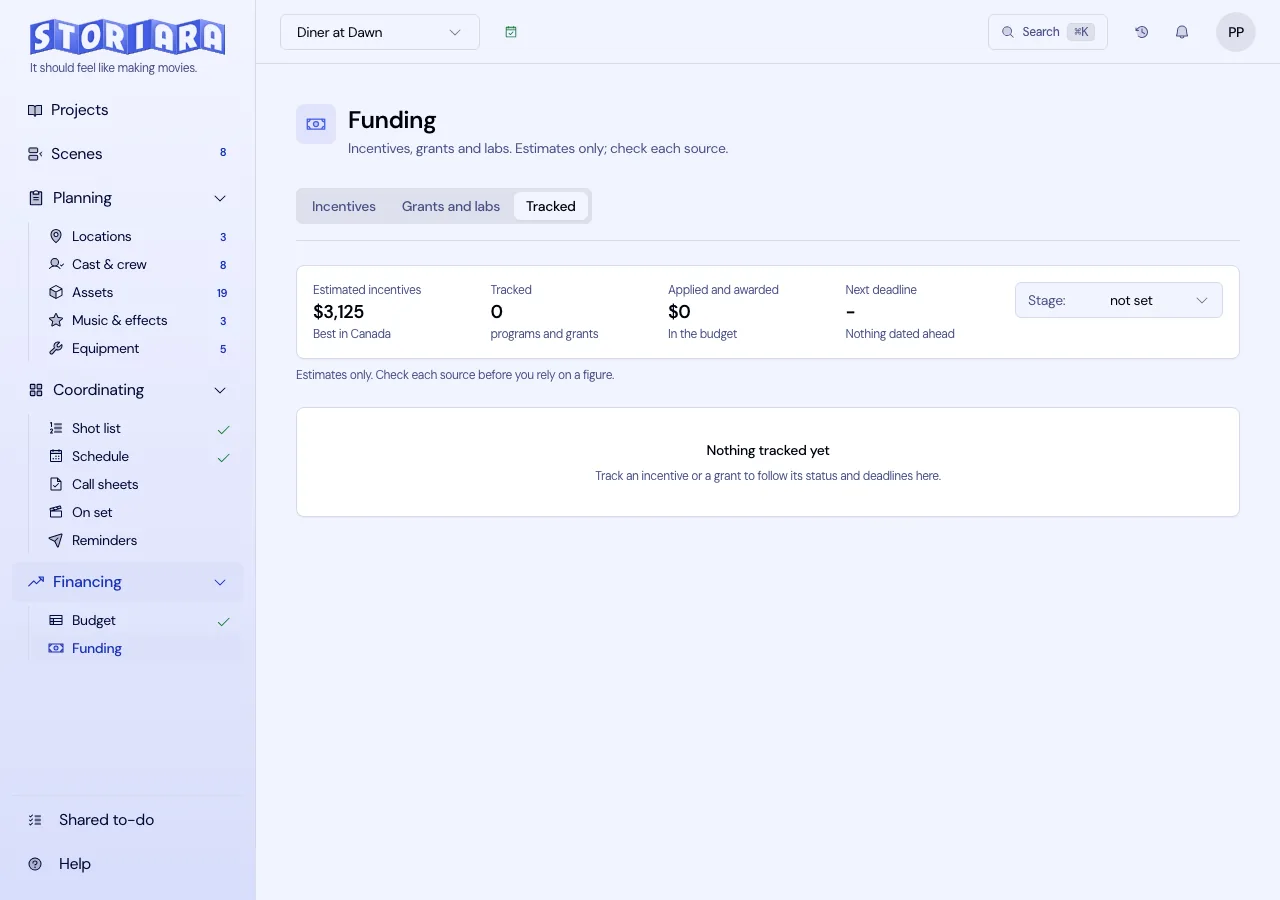Image resolution: width=1280 pixels, height=900 pixels.
Task: Select the Tracked tab
Action: 551,206
